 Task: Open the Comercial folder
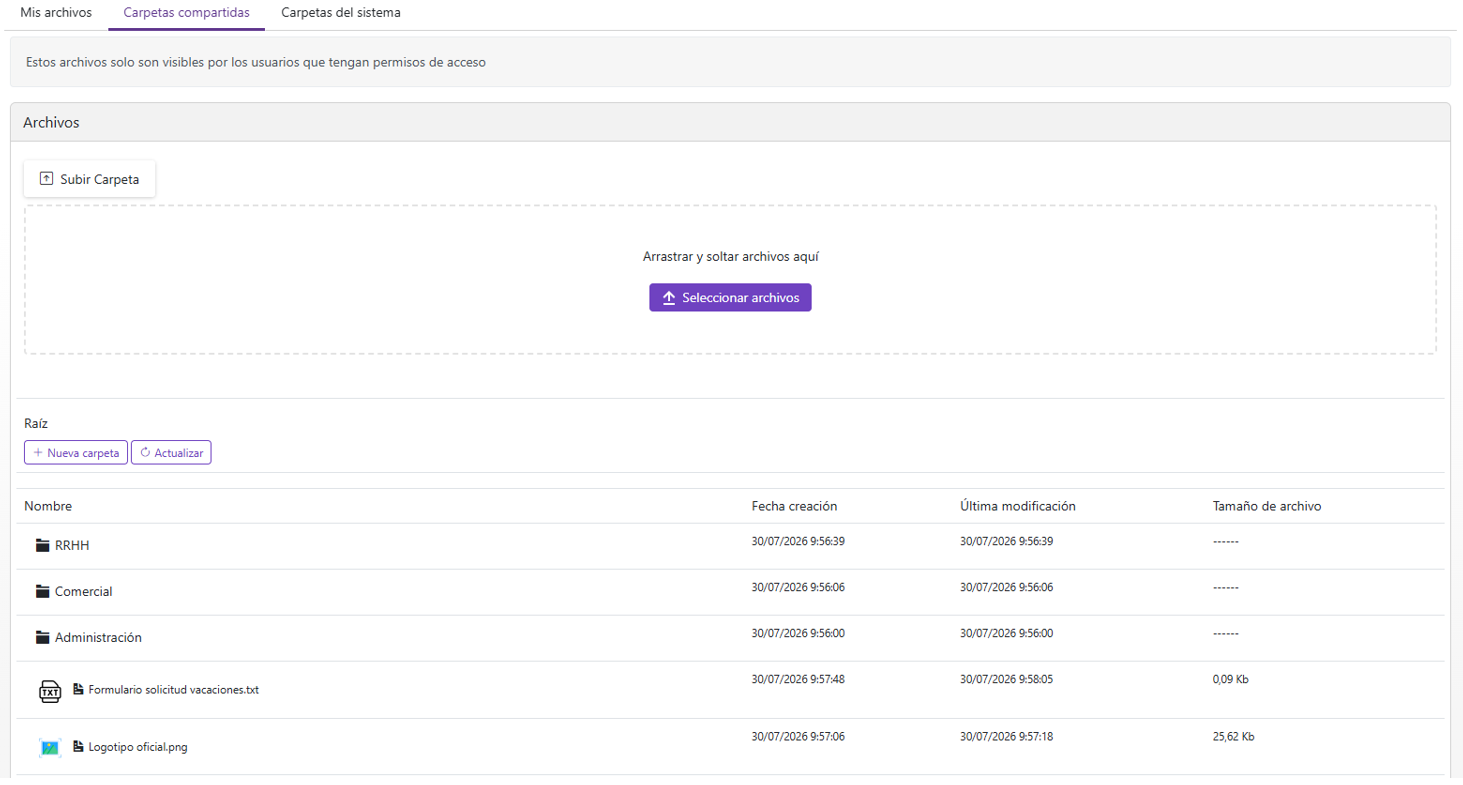[83, 591]
